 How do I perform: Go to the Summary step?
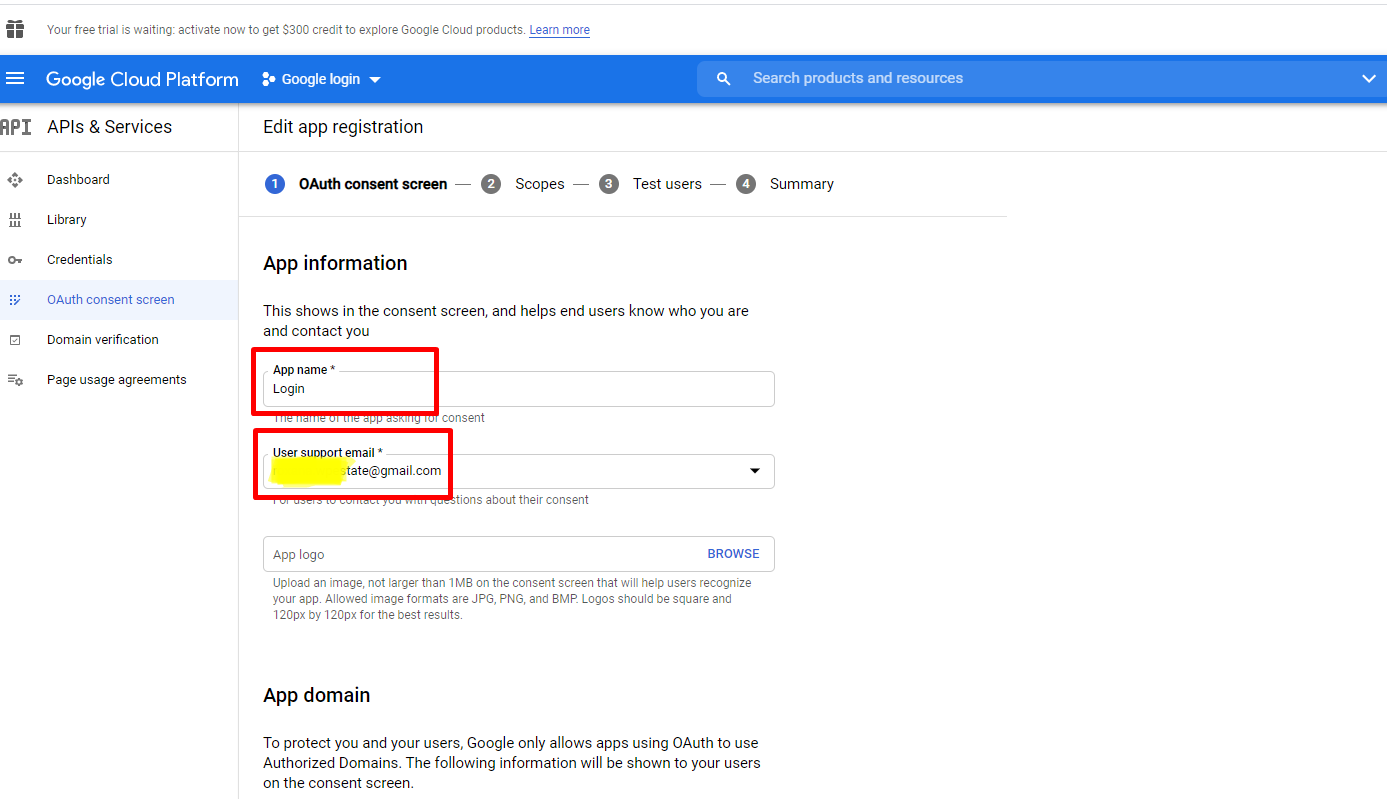pos(802,184)
